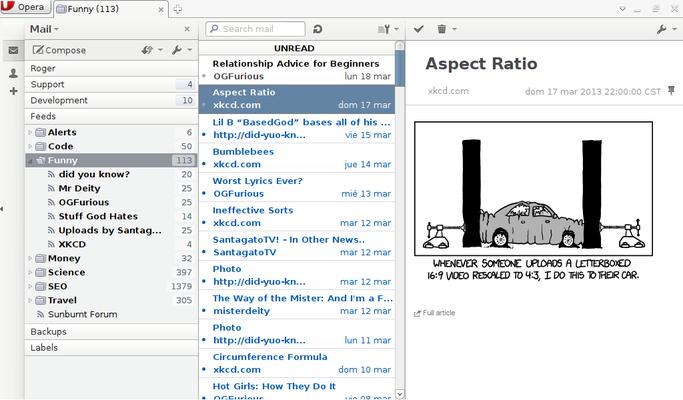Screen dimensions: 683x400
Task: Click the mail panel wrench settings icon
Action: pos(176,50)
